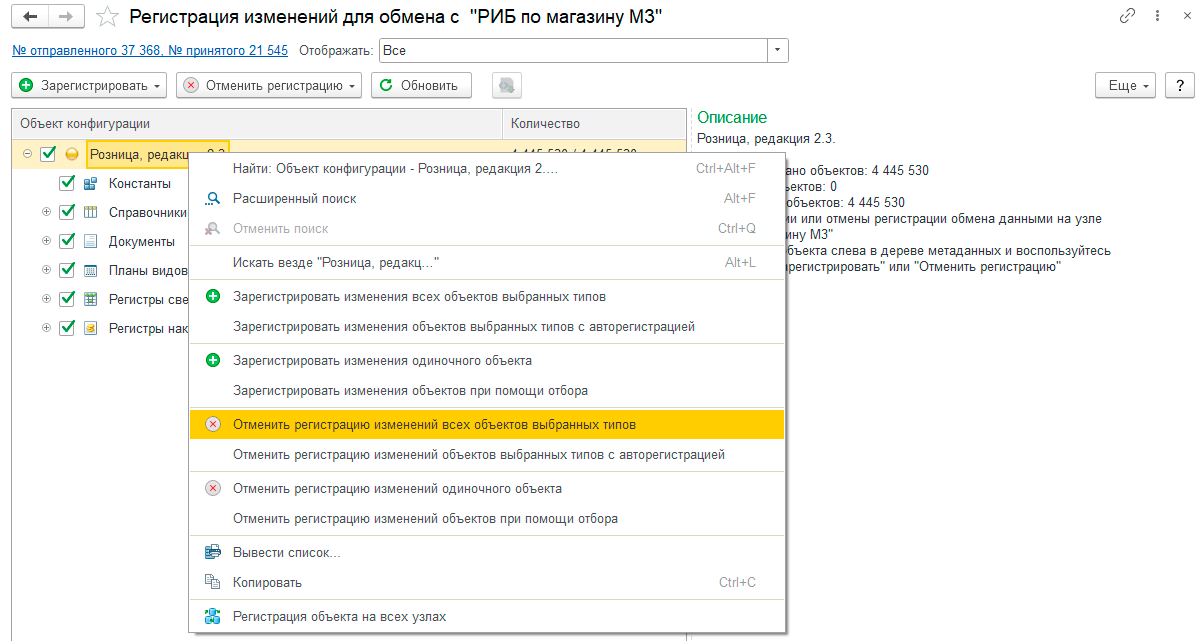Viewport: 1204px width, 641px height.
Task: Go back with the left arrow button
Action: pyautogui.click(x=31, y=16)
